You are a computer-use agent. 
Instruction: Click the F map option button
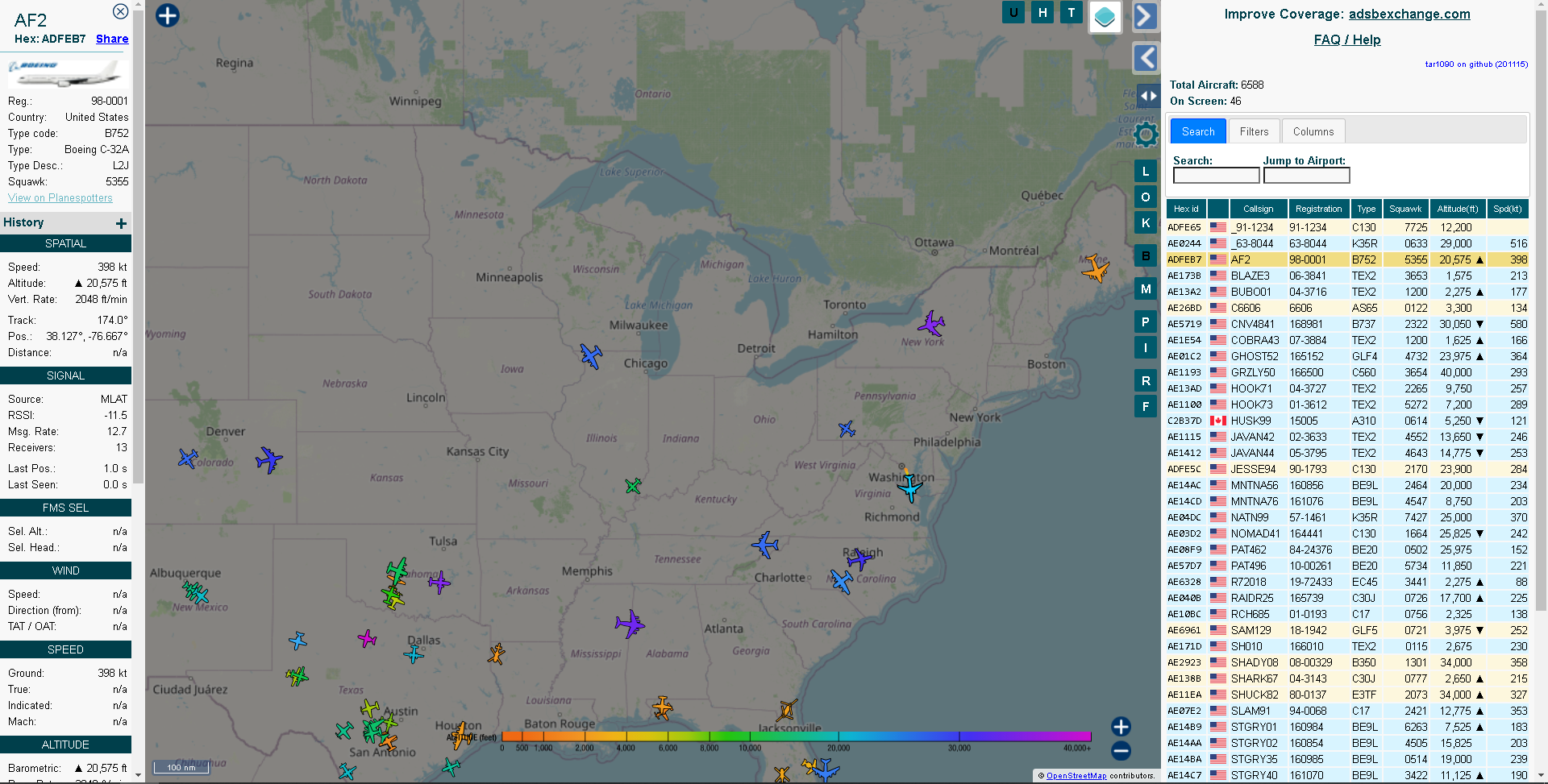[x=1146, y=406]
